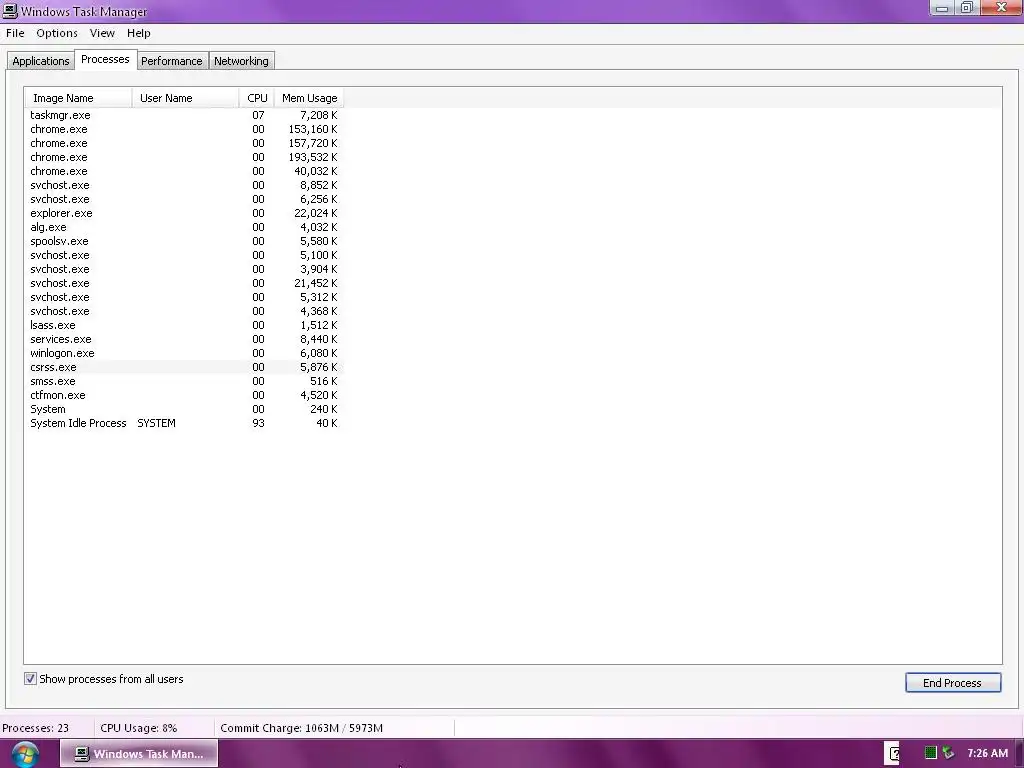
Task: Sort by Mem Usage column header
Action: pos(309,98)
